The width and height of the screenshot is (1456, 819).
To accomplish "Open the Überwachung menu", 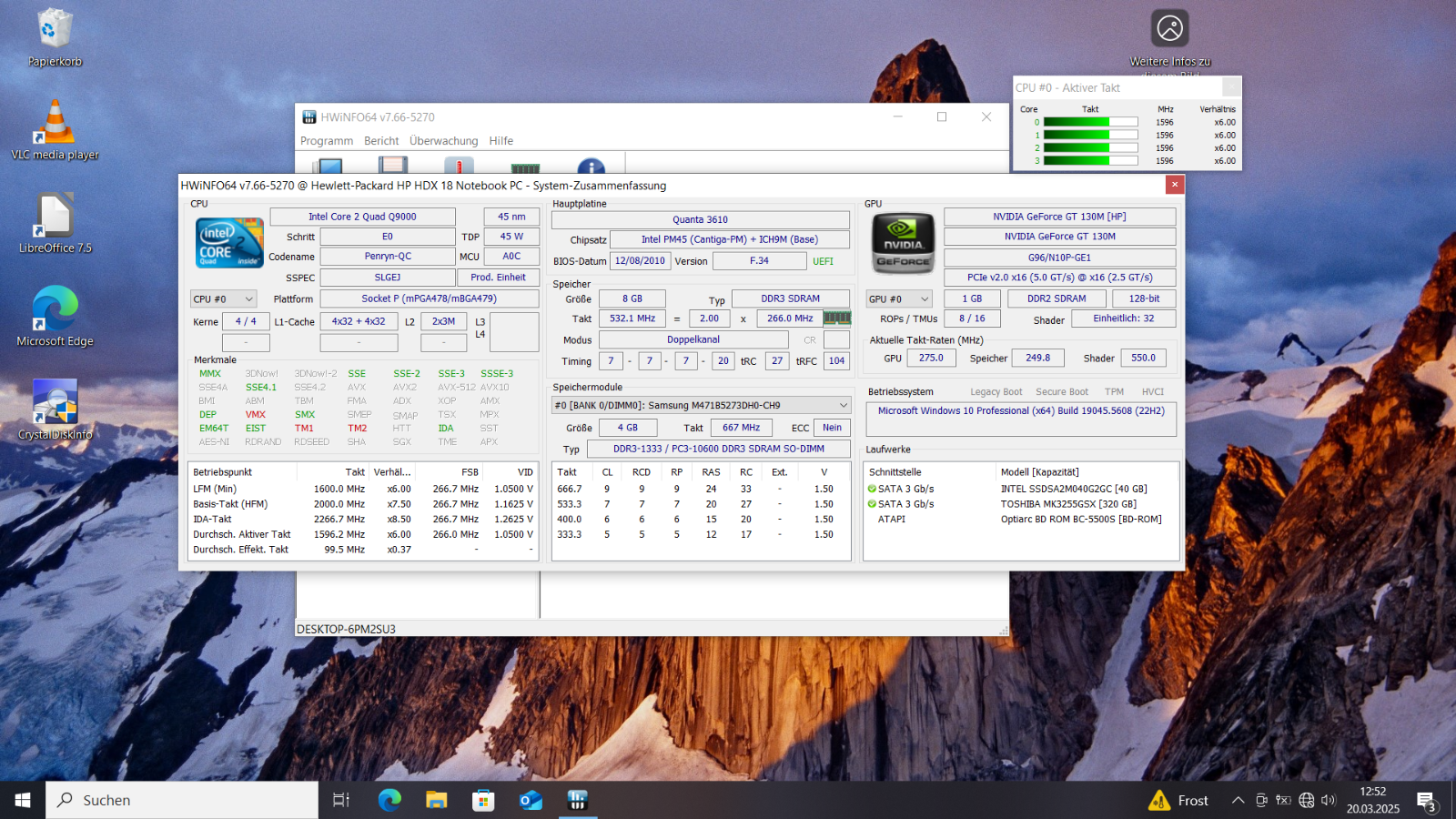I will click(443, 141).
